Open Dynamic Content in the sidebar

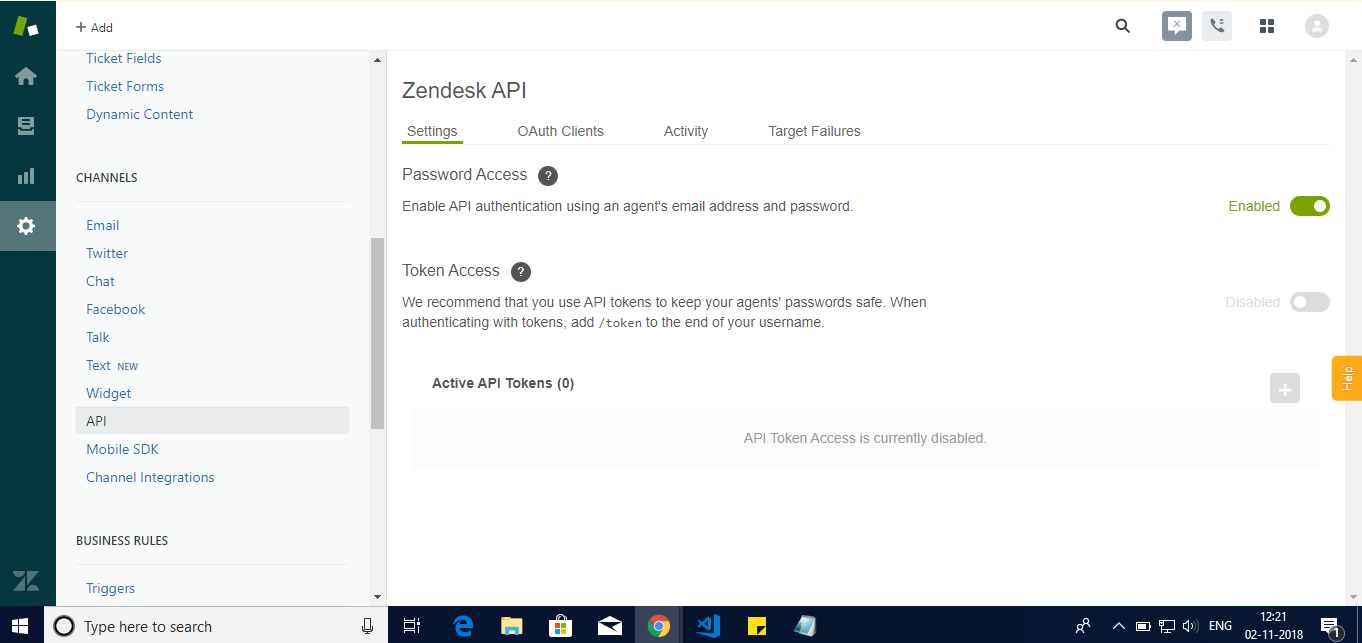click(140, 114)
